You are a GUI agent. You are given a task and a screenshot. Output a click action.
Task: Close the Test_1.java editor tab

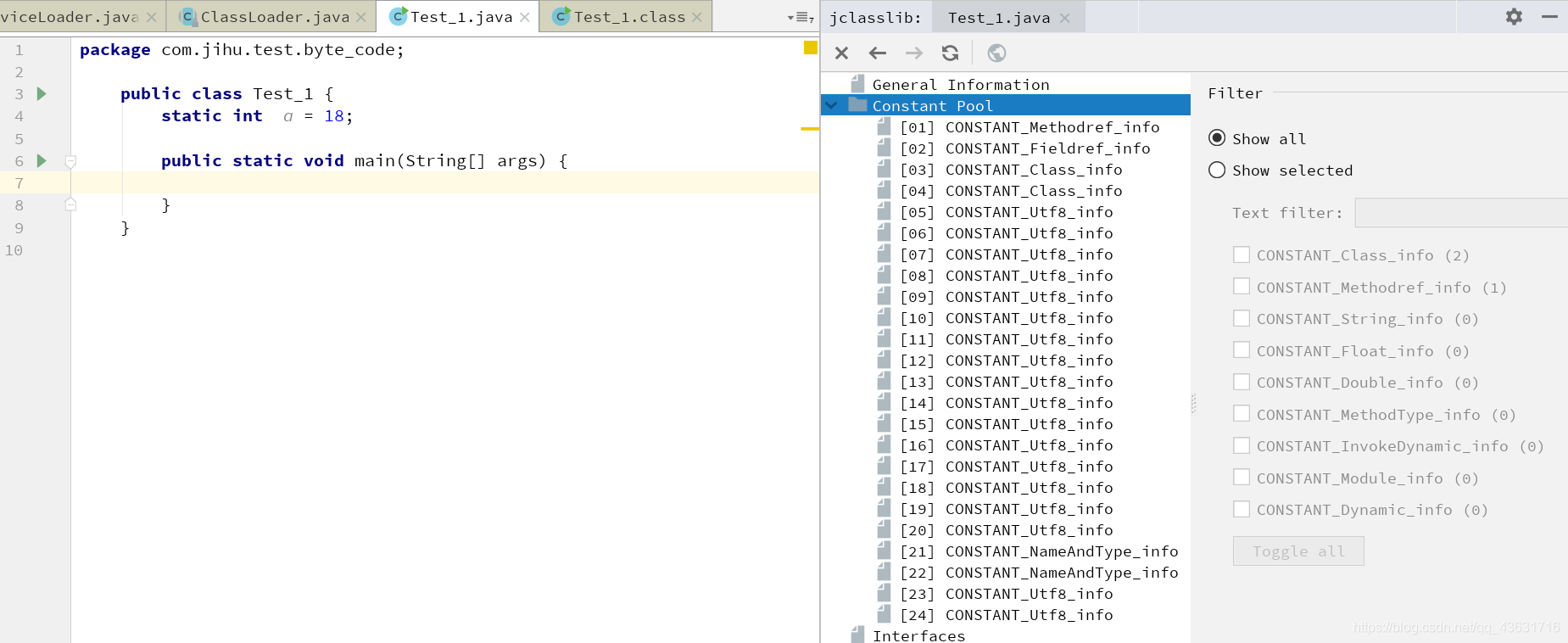pos(525,17)
